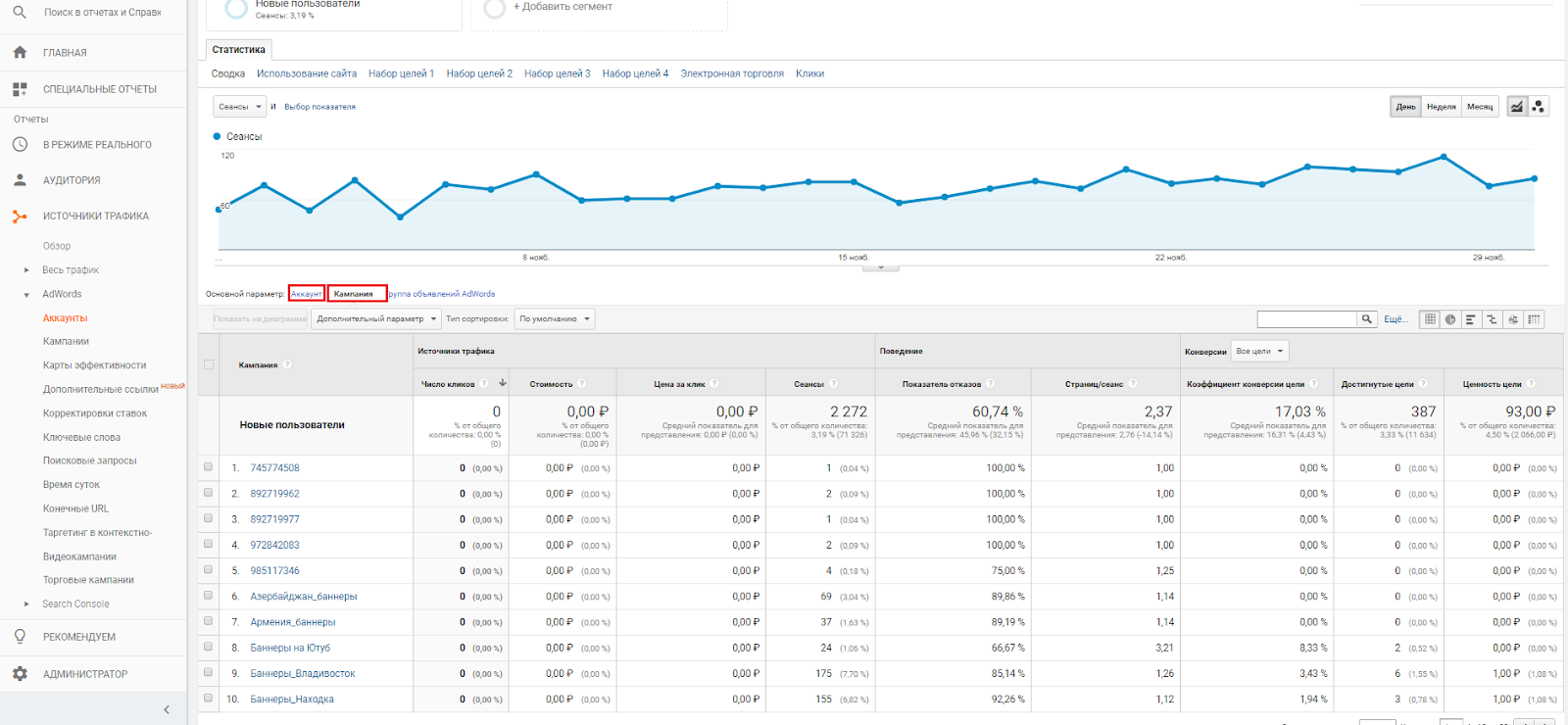Open the Специальные отчеты dashboard icon
1568x725 pixels.
click(20, 89)
